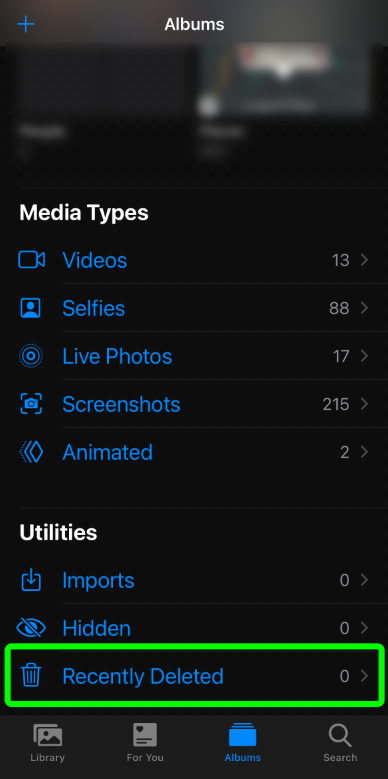This screenshot has height=779, width=388.
Task: Switch to the Search tab
Action: [x=340, y=743]
